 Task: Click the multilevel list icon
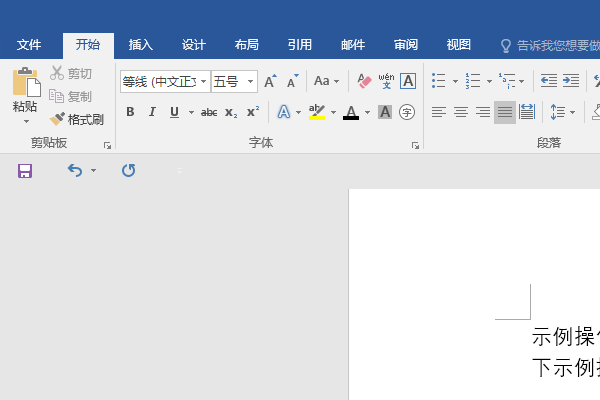(507, 81)
